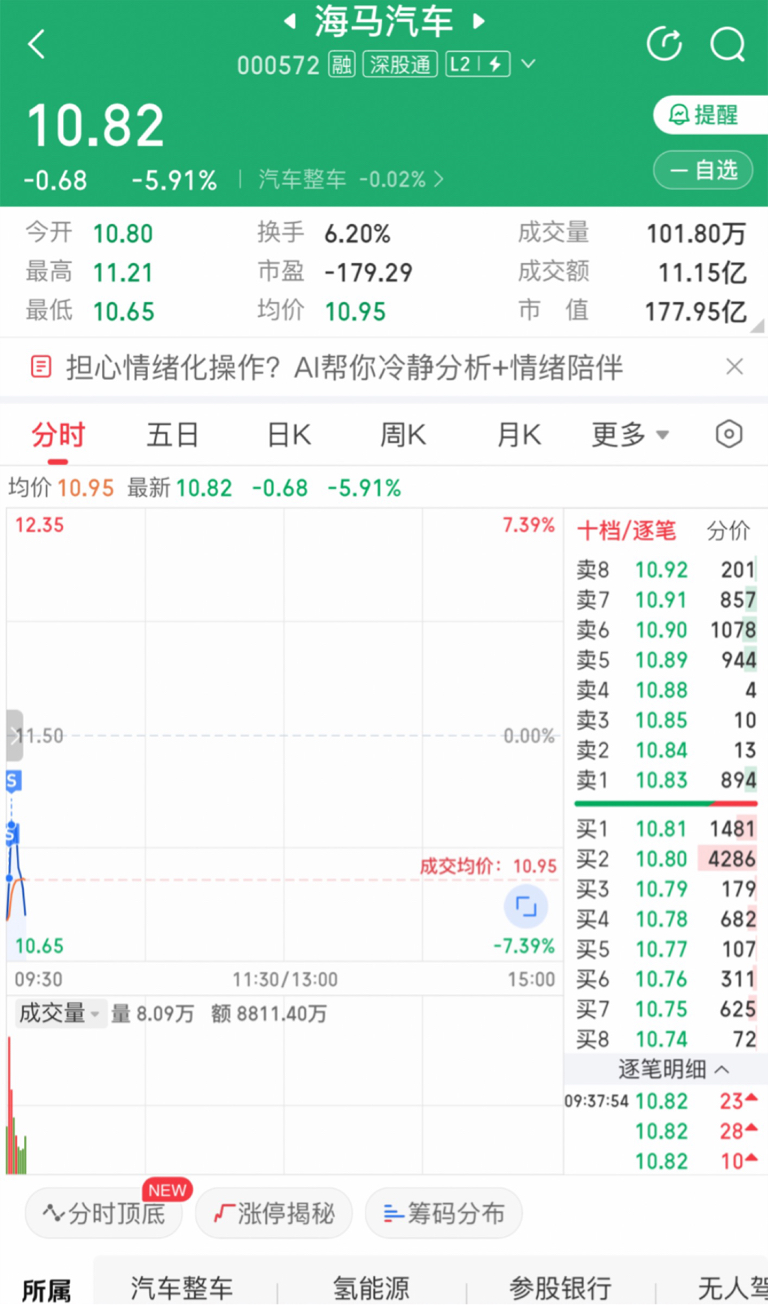Tap 成交额 11.15亿 value
Viewport: 768px width, 1305px height.
pos(702,272)
